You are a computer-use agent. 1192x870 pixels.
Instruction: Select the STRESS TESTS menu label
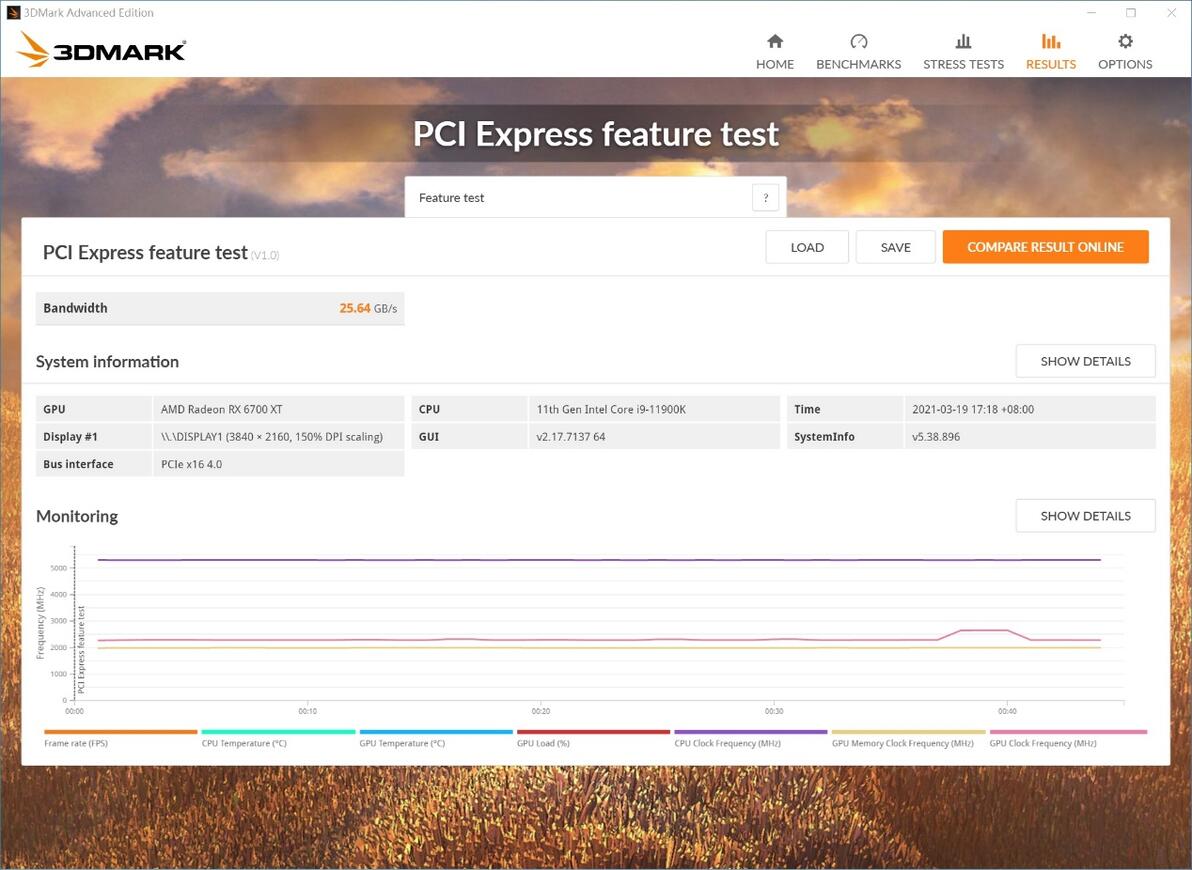(963, 65)
